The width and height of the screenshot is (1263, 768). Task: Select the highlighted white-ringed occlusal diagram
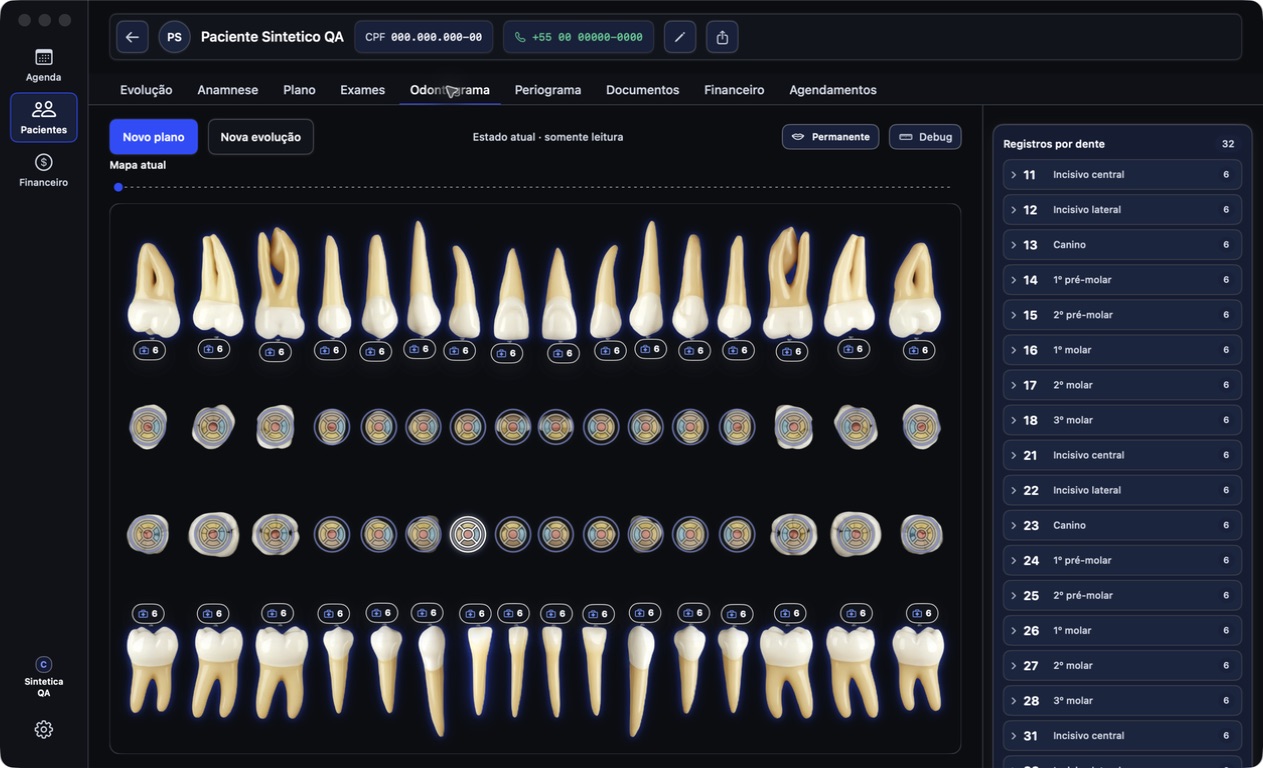[467, 534]
